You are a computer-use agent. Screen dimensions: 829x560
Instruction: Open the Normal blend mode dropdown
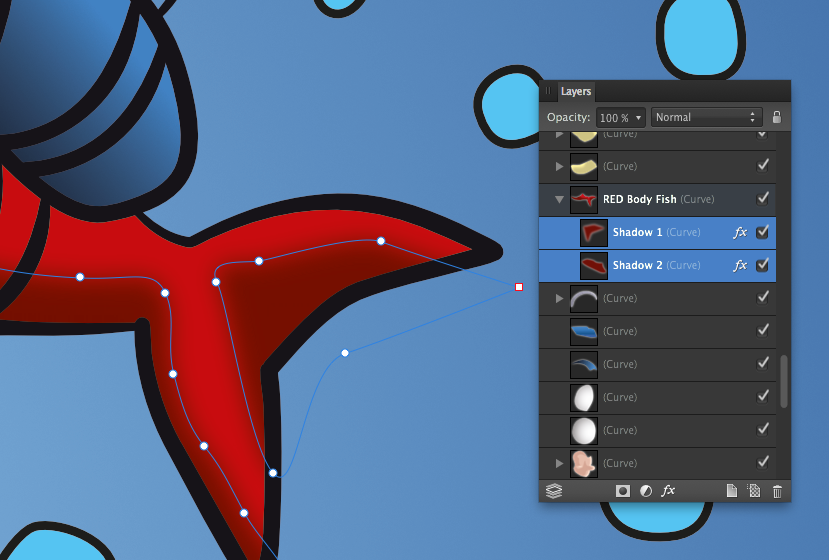coord(706,117)
